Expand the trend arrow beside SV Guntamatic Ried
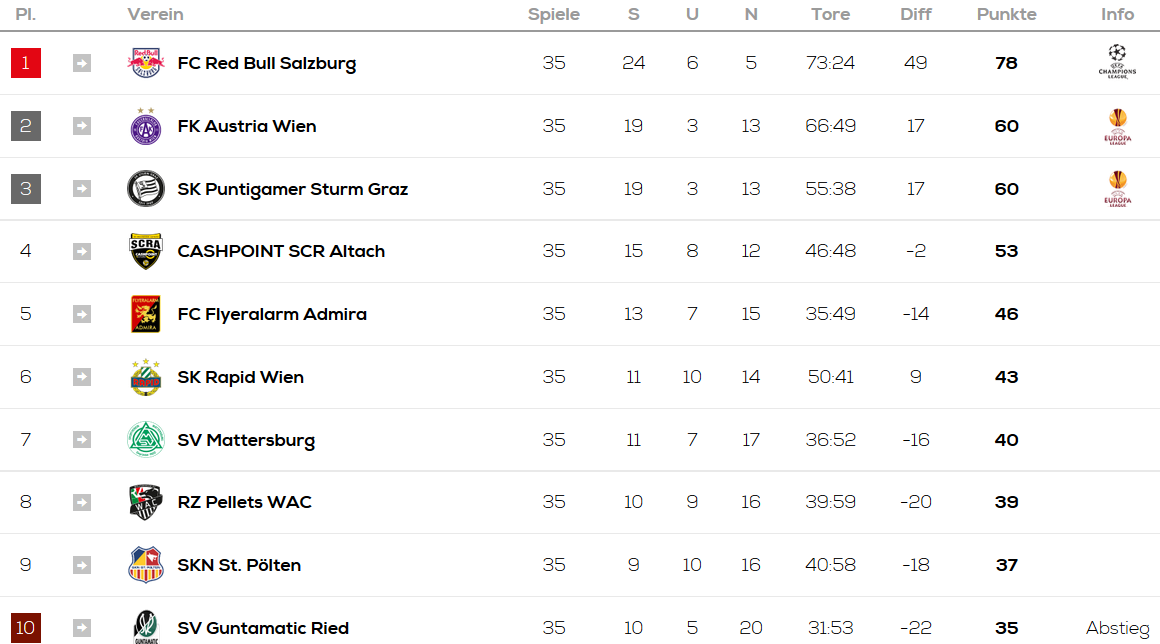The height and width of the screenshot is (644, 1160). click(81, 628)
